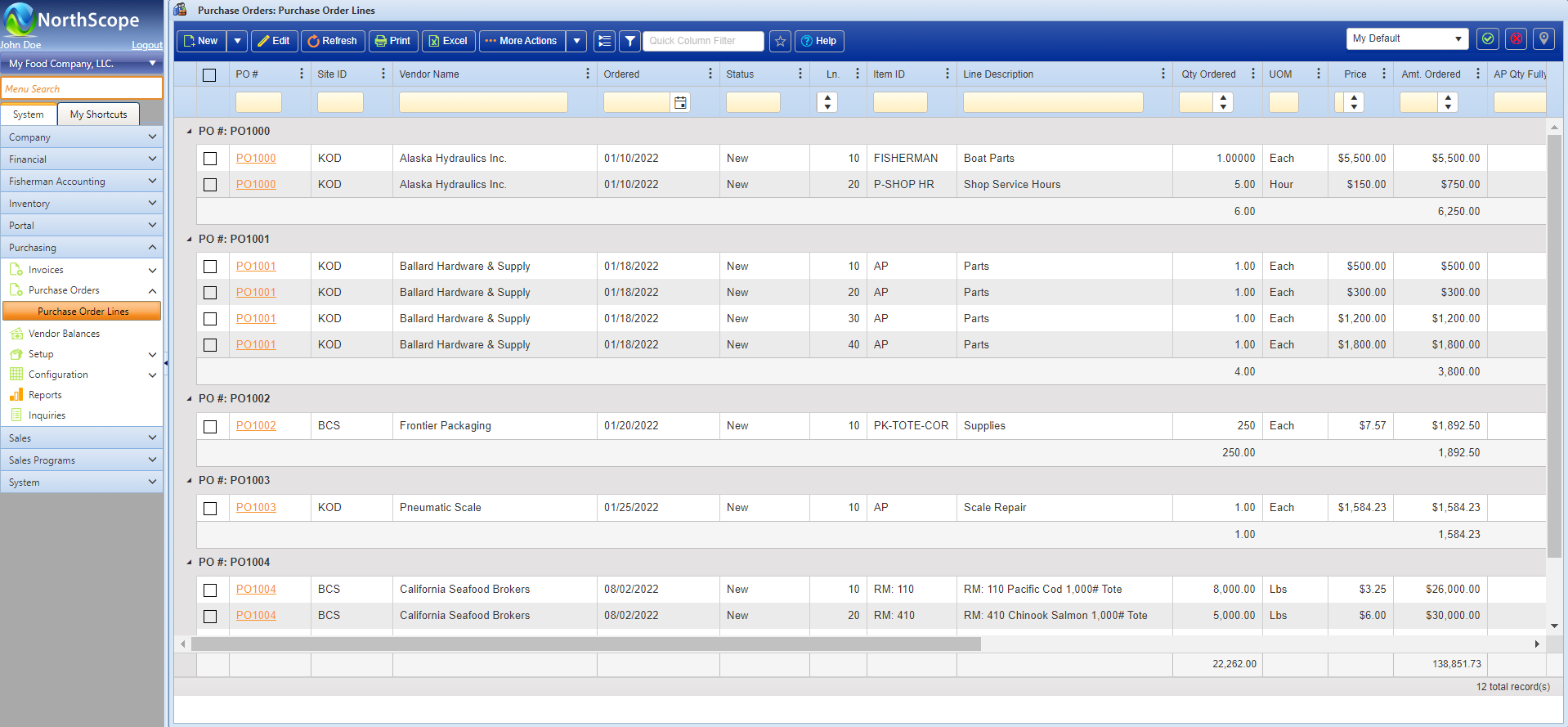Tick the checkbox for Frontier Packaging row

pyautogui.click(x=210, y=426)
